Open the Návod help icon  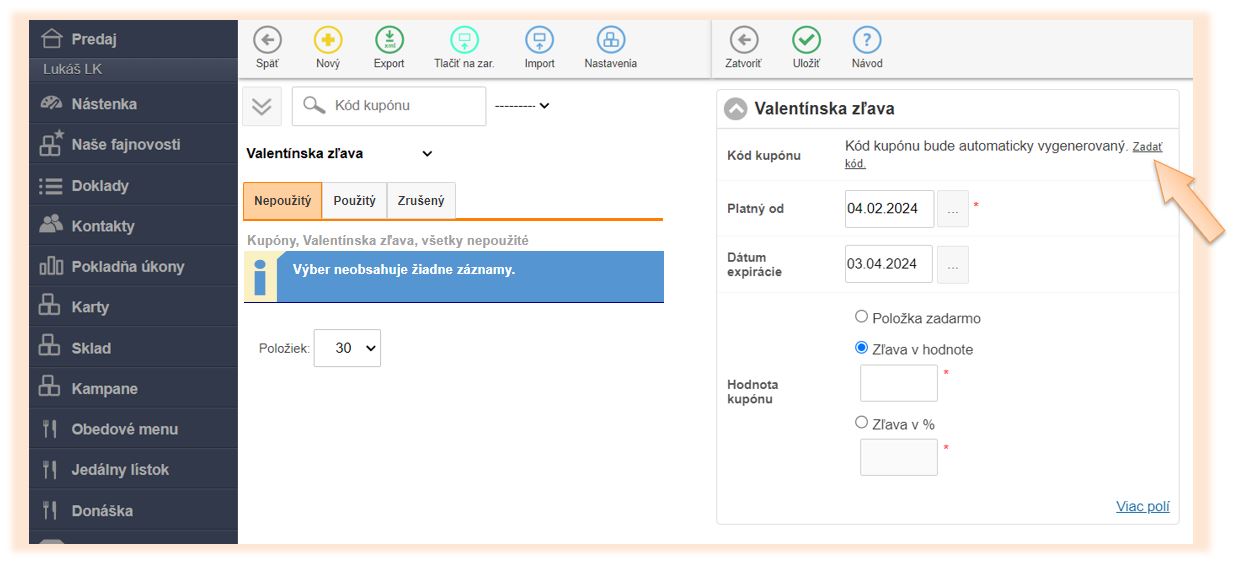coord(866,40)
